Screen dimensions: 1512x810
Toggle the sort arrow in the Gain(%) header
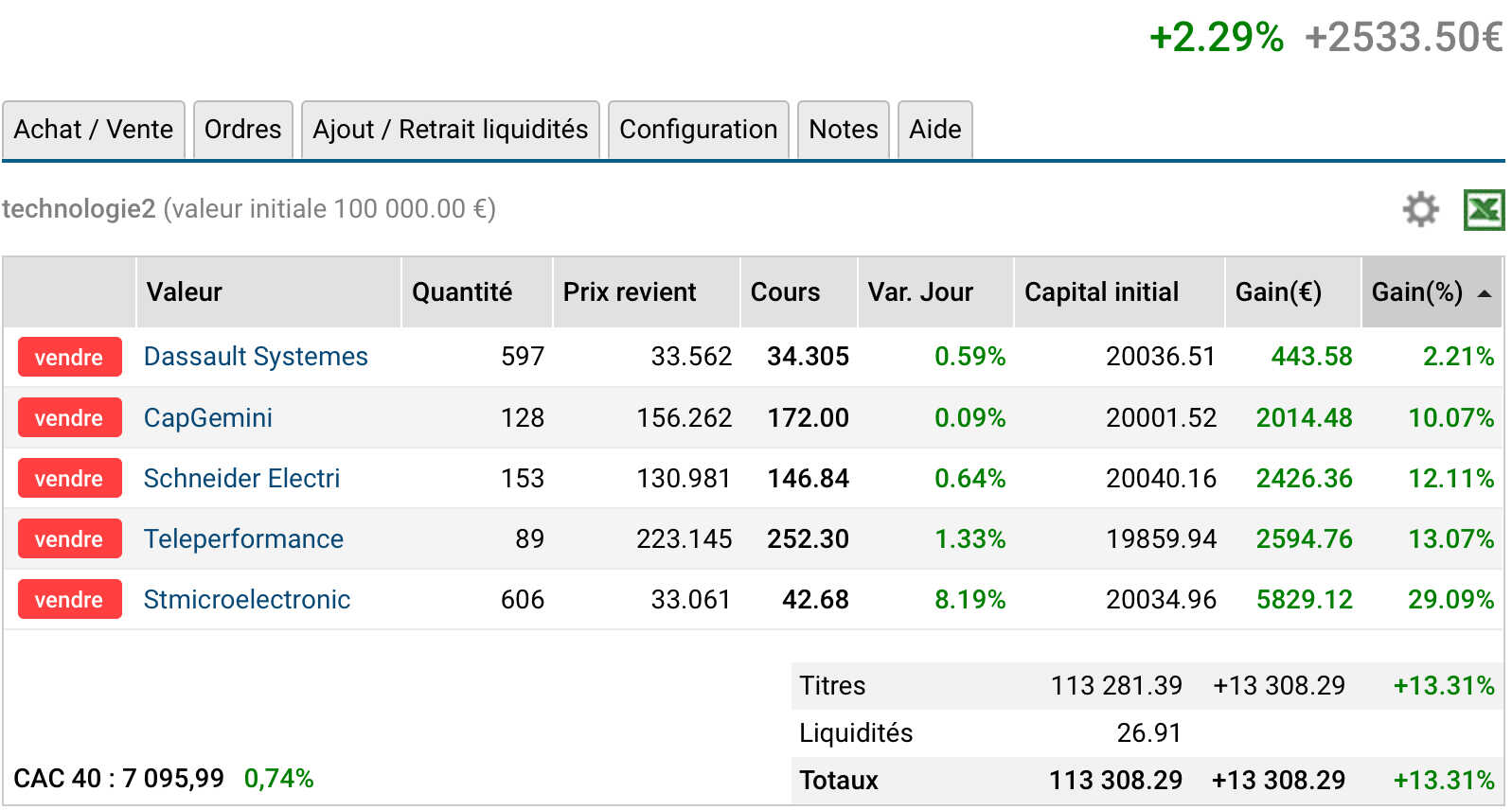(1485, 293)
